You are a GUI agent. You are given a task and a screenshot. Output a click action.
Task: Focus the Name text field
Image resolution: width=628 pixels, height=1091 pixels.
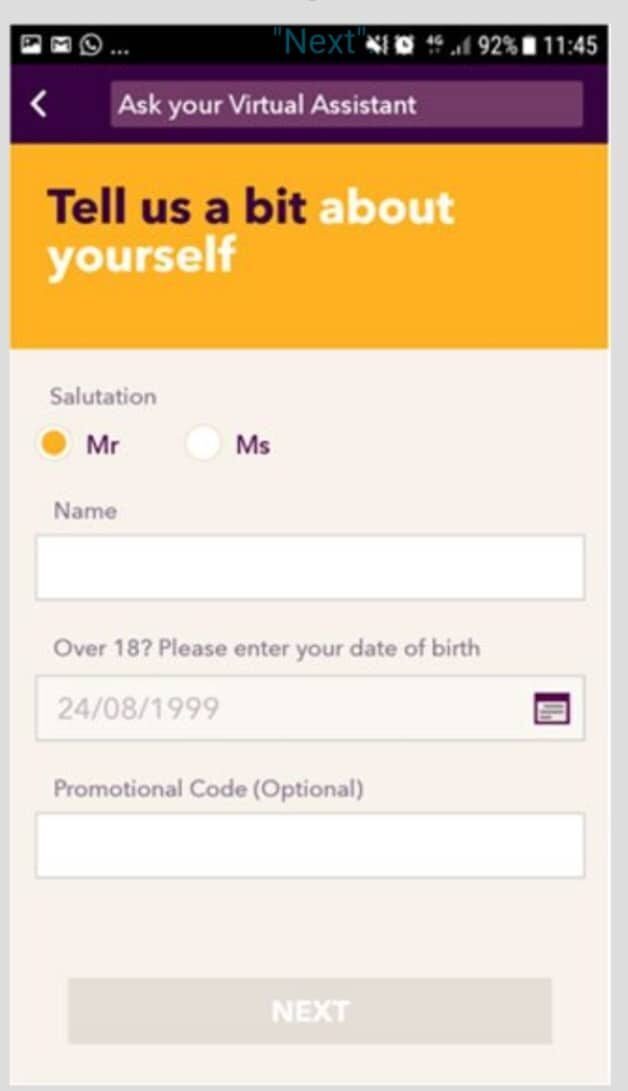[x=310, y=567]
